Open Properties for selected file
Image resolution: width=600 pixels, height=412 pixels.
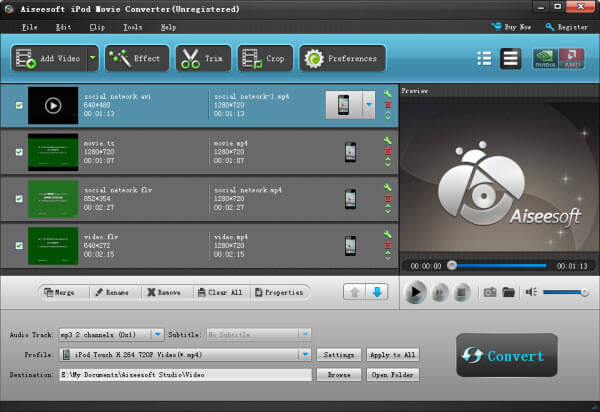(x=279, y=293)
